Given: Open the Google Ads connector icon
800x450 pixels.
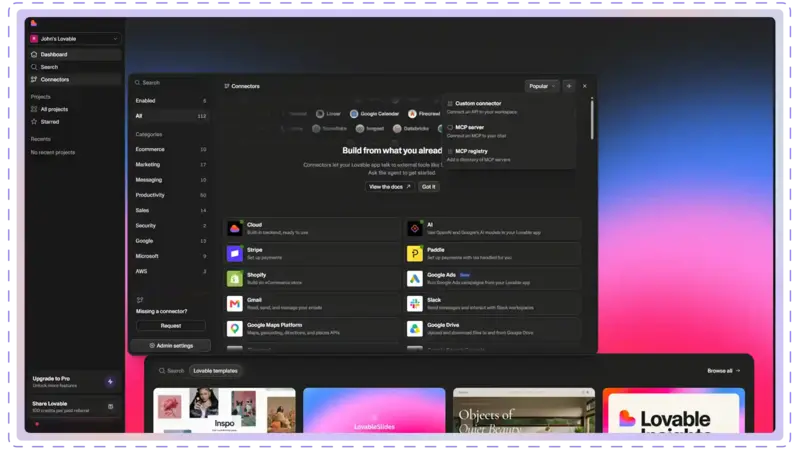Looking at the screenshot, I should [x=415, y=279].
